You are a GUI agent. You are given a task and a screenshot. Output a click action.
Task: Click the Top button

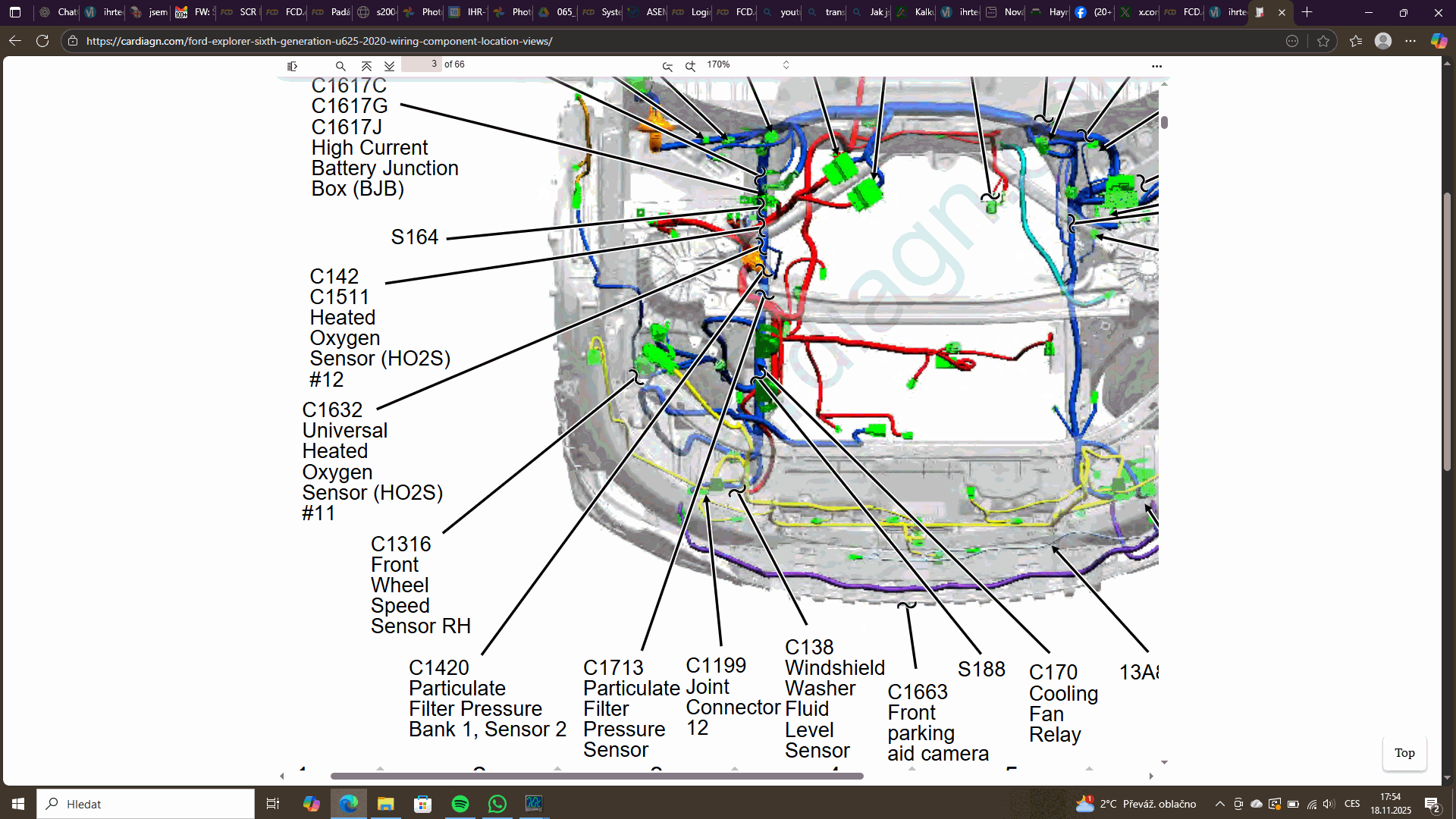pyautogui.click(x=1404, y=753)
